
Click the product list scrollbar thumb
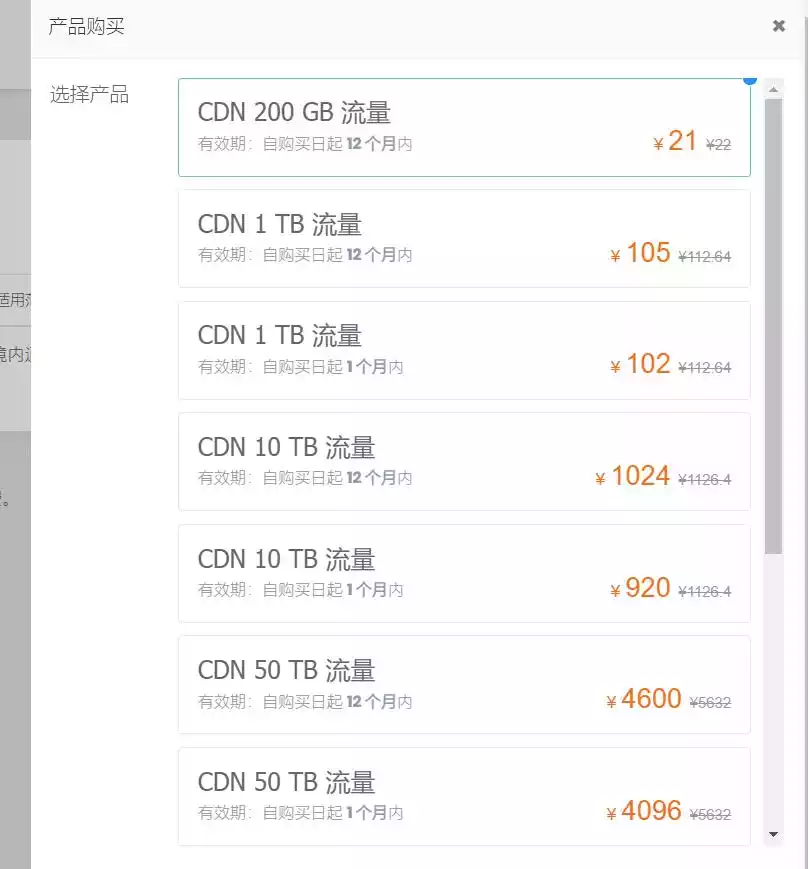[774, 326]
